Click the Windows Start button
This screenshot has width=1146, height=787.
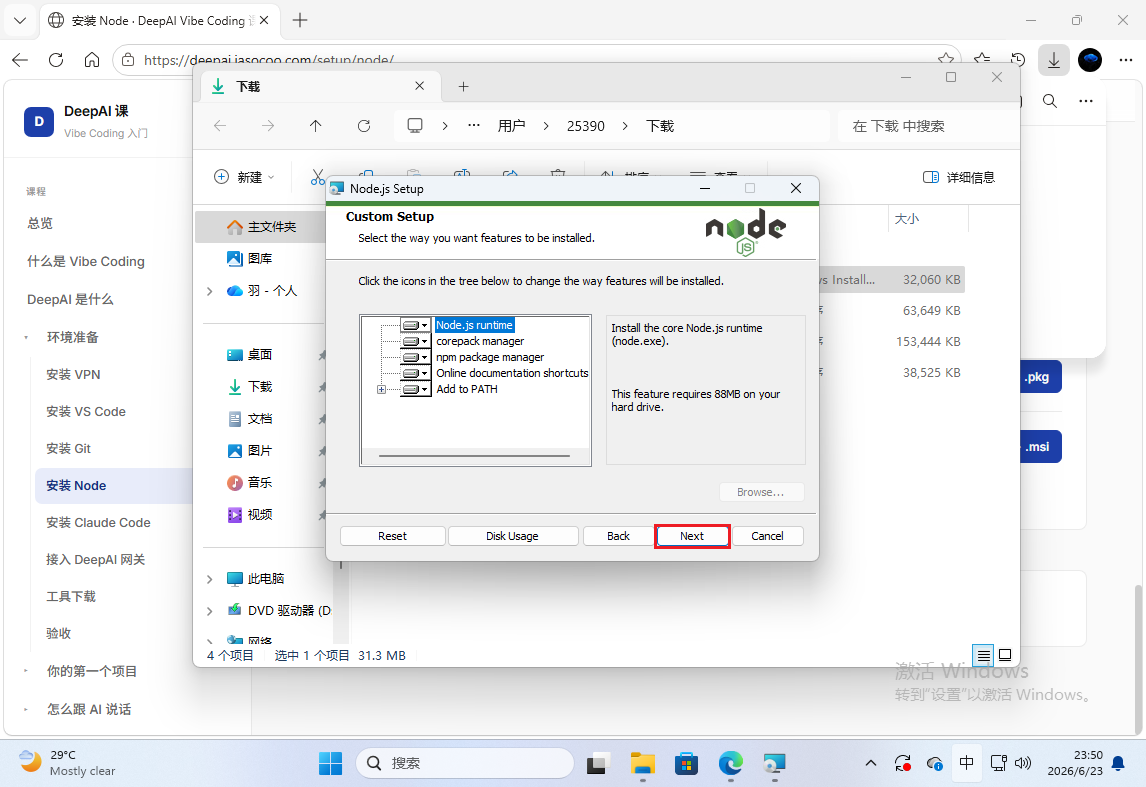pyautogui.click(x=330, y=764)
